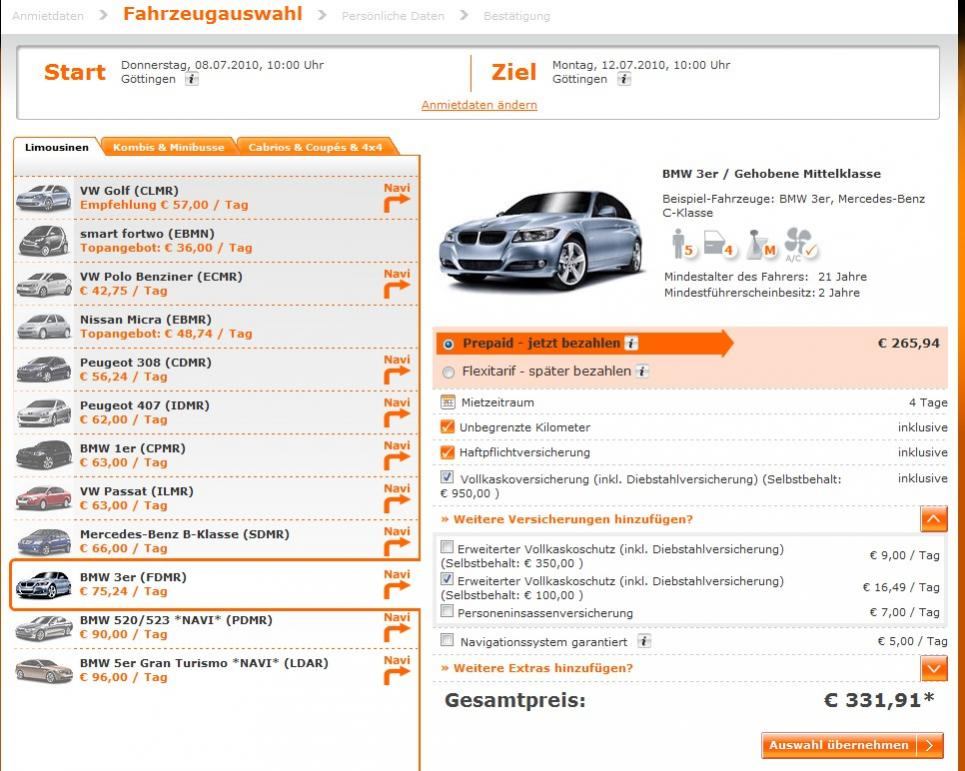Switch to the Kombis & Minibusse tab
The width and height of the screenshot is (965, 771).
tap(169, 147)
